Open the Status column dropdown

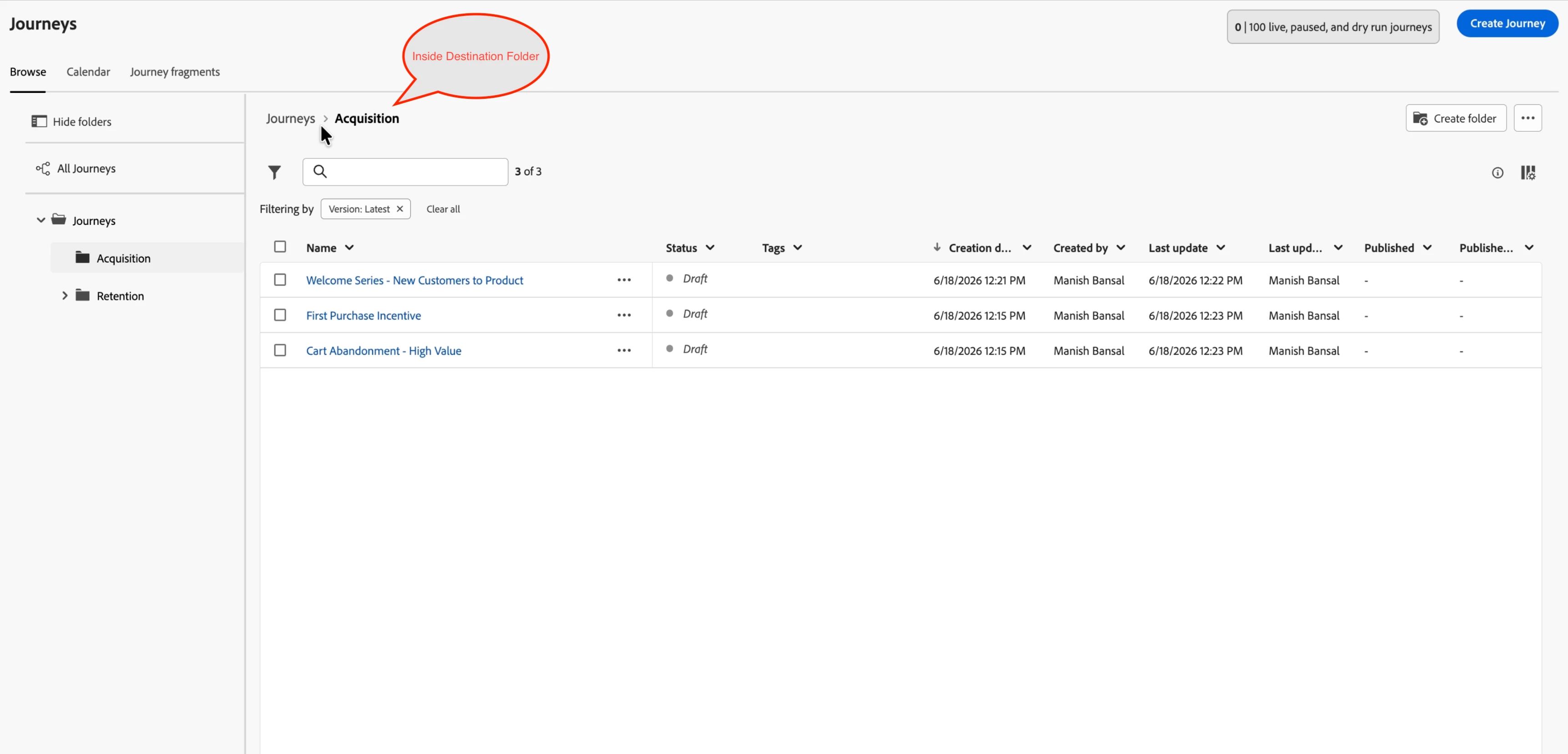[x=710, y=247]
